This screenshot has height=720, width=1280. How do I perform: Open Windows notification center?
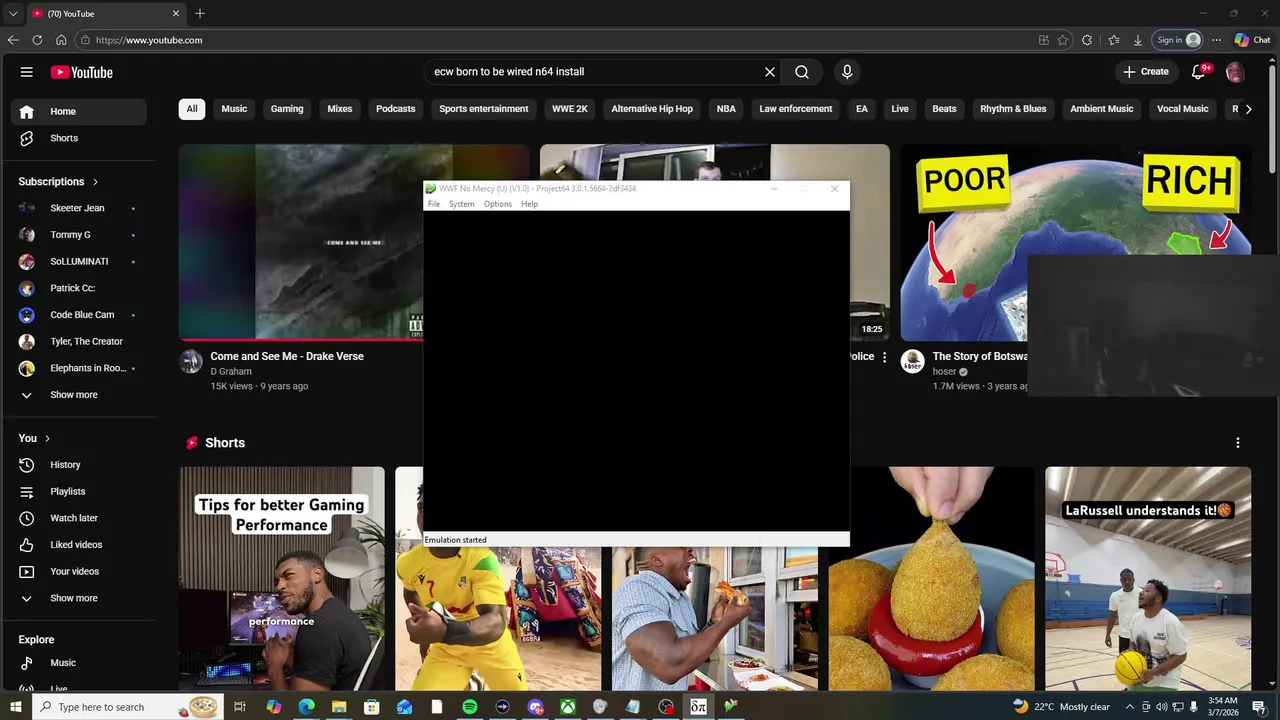[x=1259, y=707]
